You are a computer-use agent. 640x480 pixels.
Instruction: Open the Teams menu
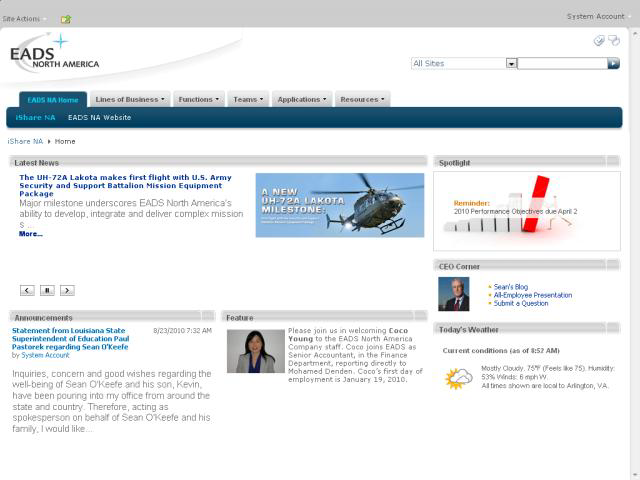point(248,99)
